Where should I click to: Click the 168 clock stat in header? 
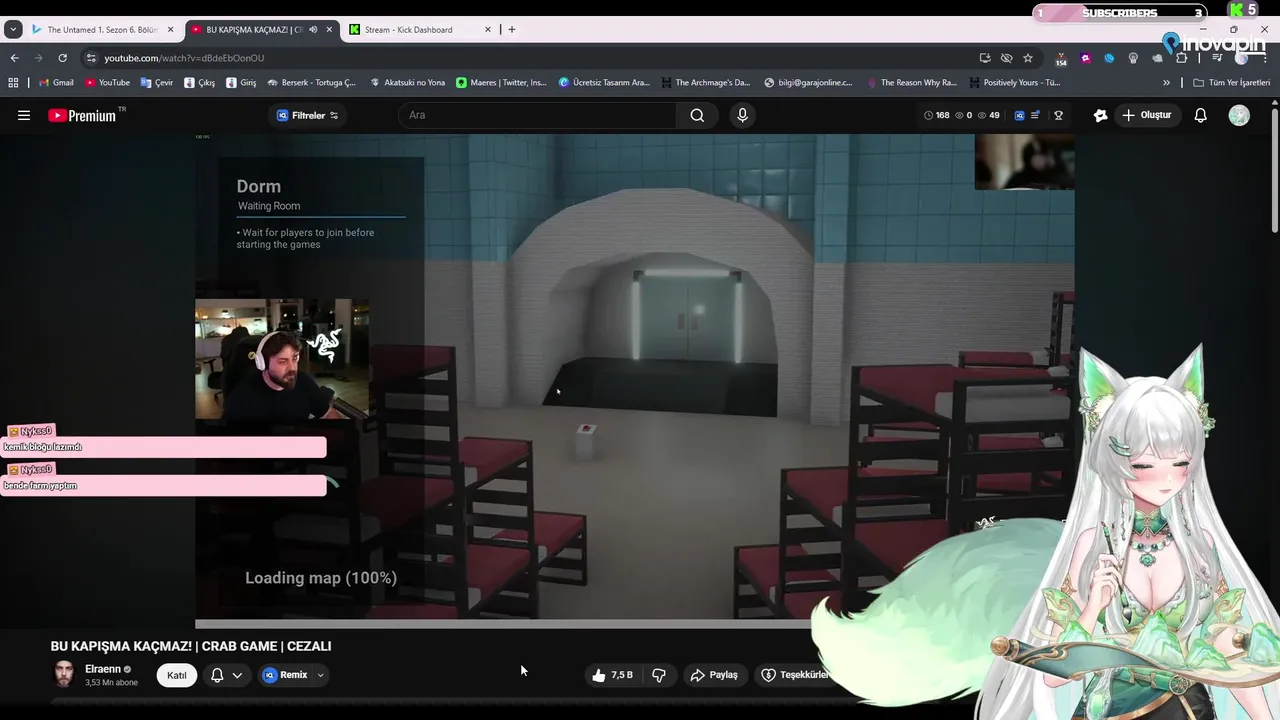pos(937,116)
